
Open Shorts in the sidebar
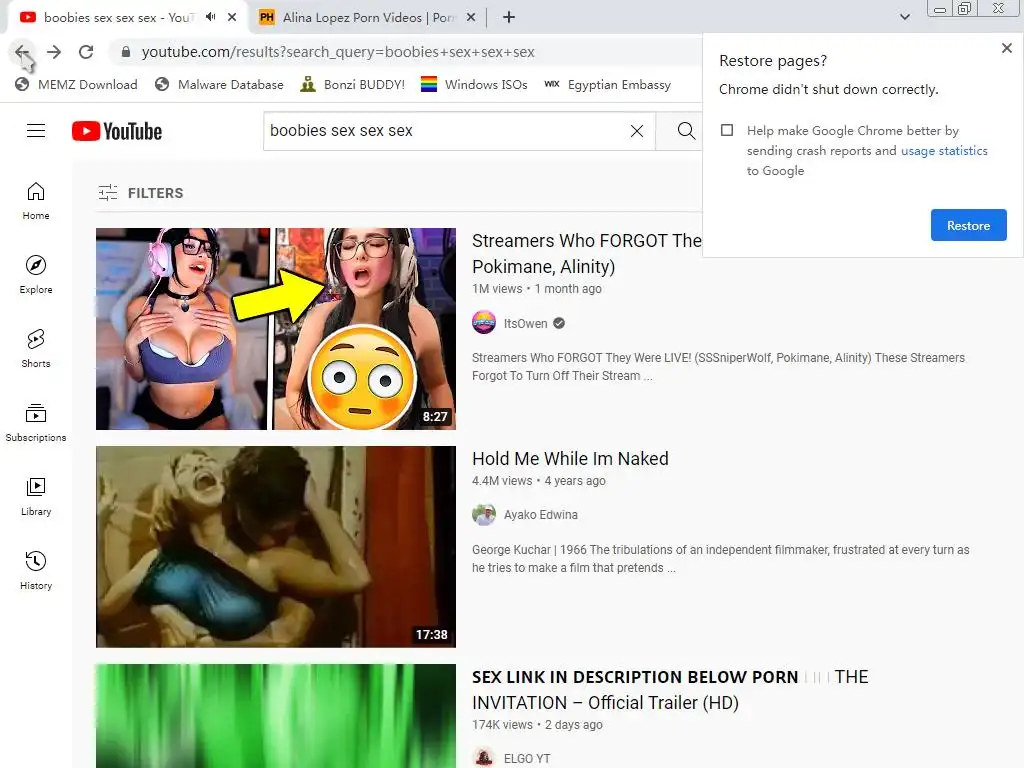point(36,349)
